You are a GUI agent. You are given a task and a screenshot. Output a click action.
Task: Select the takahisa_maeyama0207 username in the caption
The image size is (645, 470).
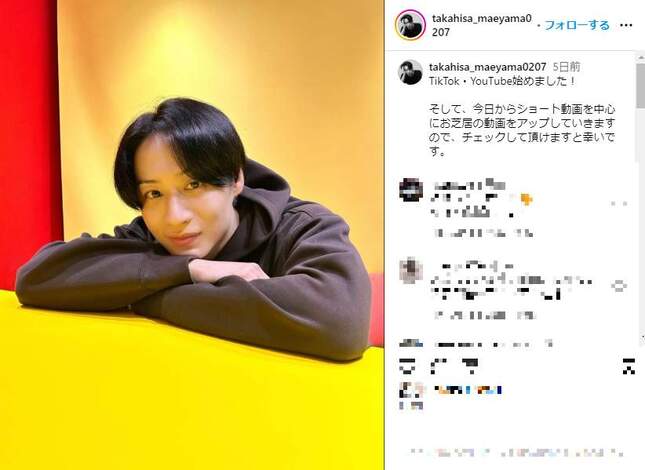[x=487, y=67]
